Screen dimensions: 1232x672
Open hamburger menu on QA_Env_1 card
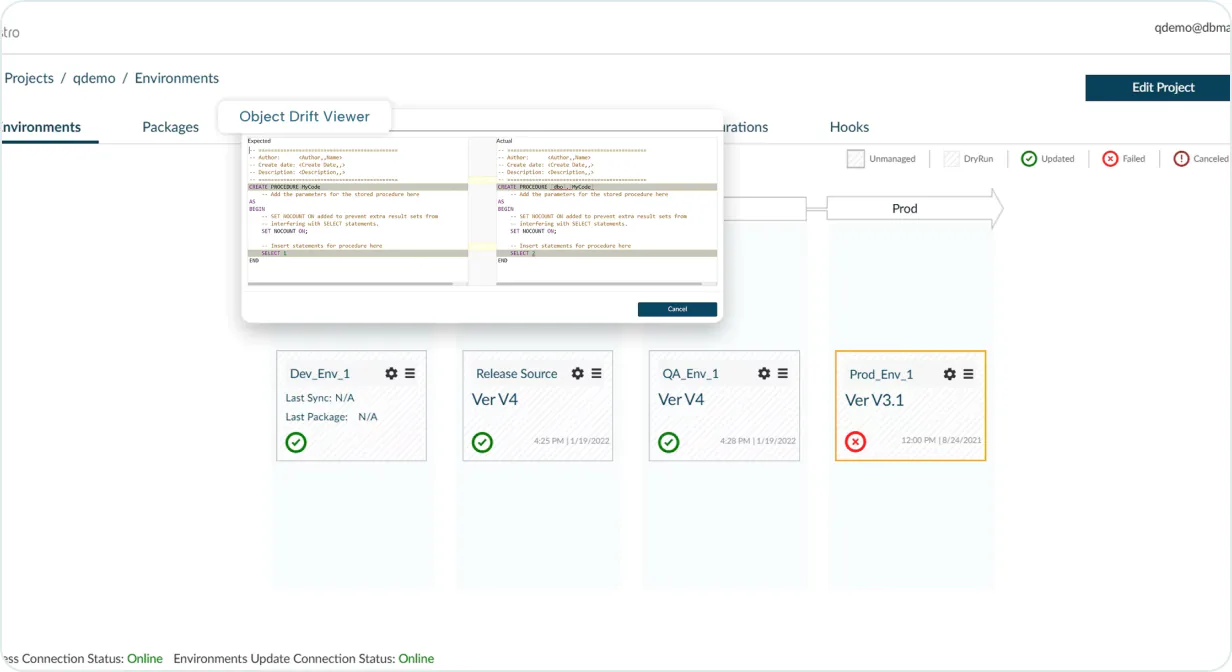783,373
